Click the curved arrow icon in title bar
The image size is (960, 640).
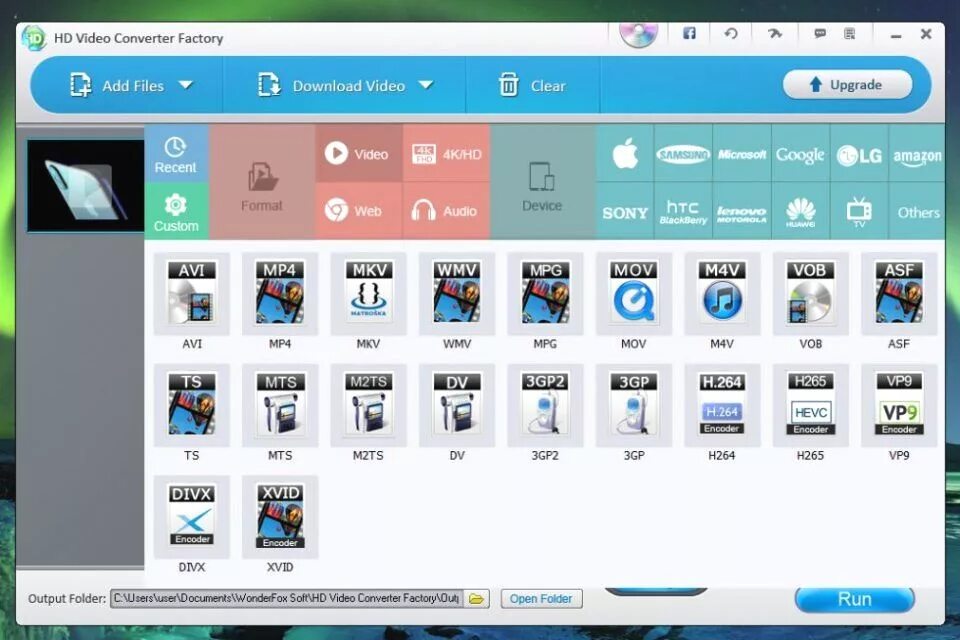[774, 33]
